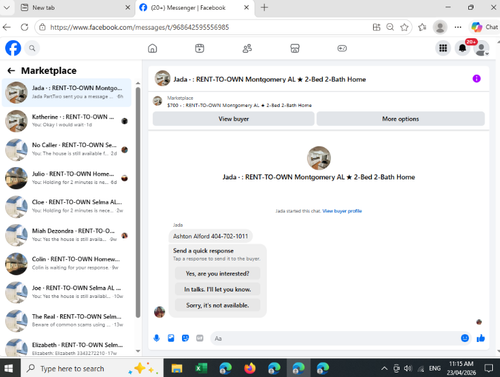
Task: Record a voice clip with microphone icon
Action: pos(156,338)
